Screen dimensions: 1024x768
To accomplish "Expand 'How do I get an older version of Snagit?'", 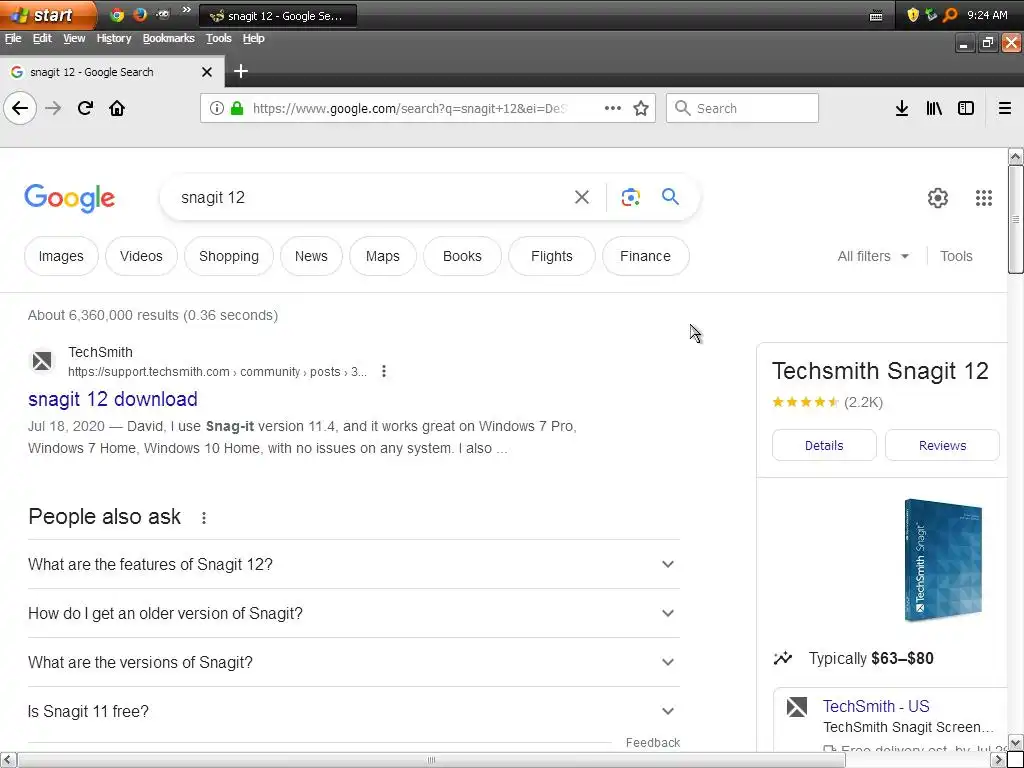I will (353, 613).
